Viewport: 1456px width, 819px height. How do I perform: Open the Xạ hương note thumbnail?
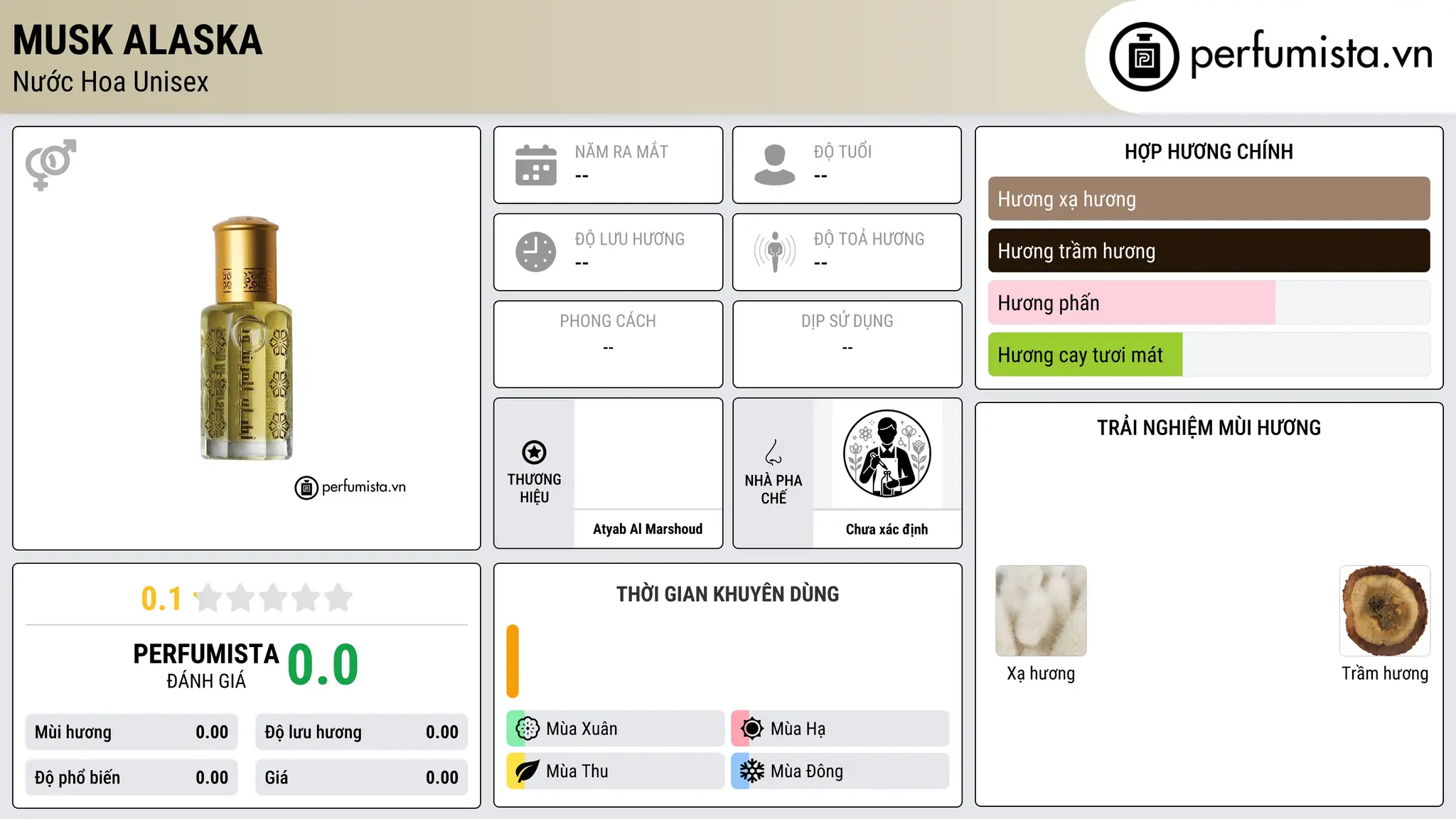click(x=1041, y=611)
